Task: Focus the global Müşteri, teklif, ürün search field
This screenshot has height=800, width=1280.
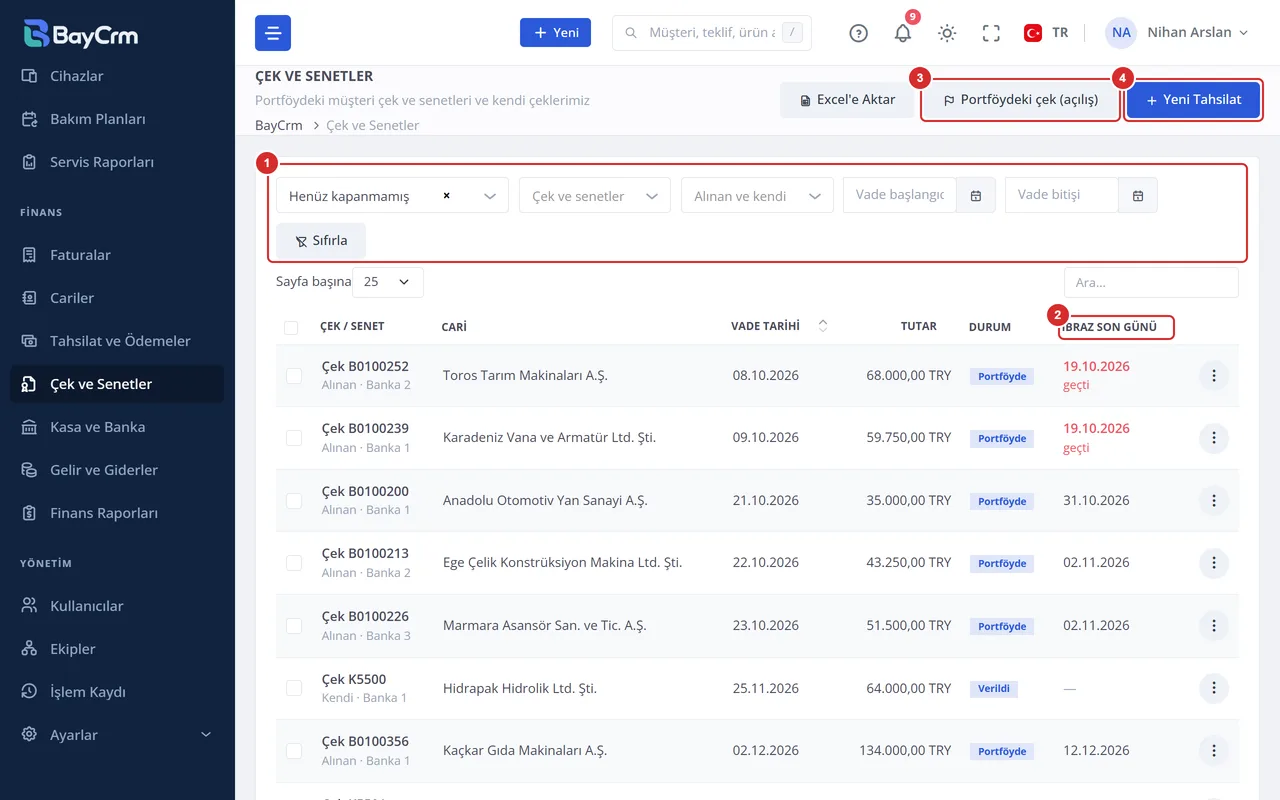Action: tap(711, 33)
